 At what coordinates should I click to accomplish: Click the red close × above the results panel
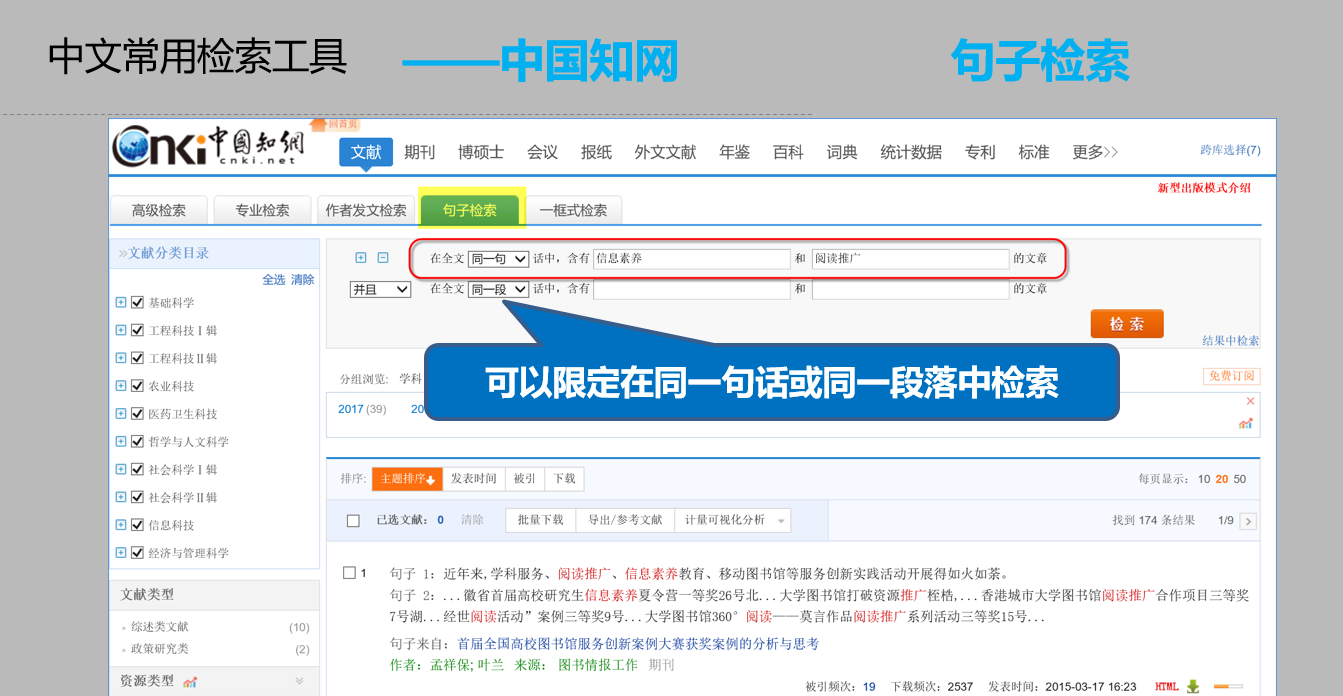1250,400
